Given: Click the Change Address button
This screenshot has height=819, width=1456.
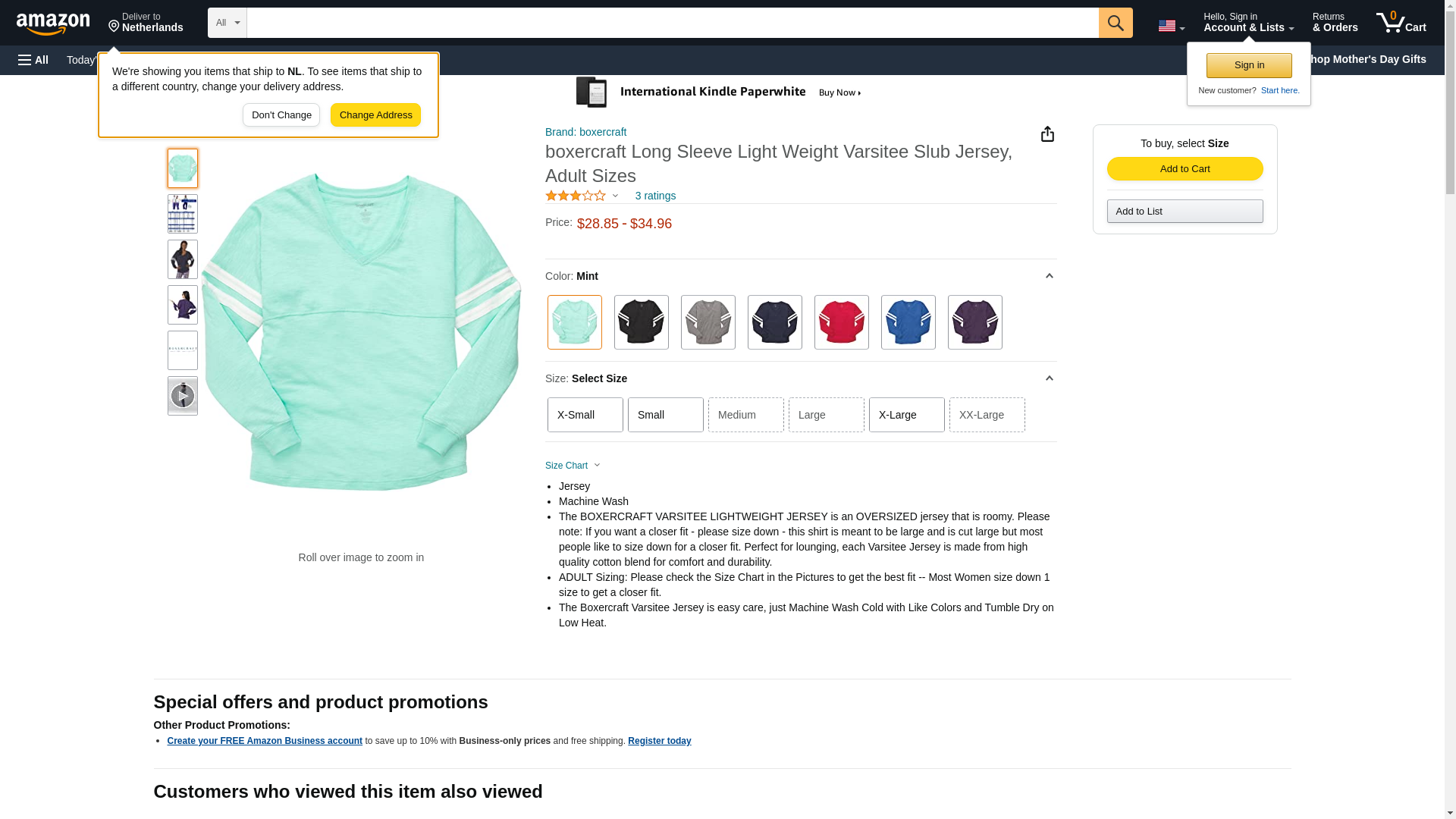Looking at the screenshot, I should (375, 115).
